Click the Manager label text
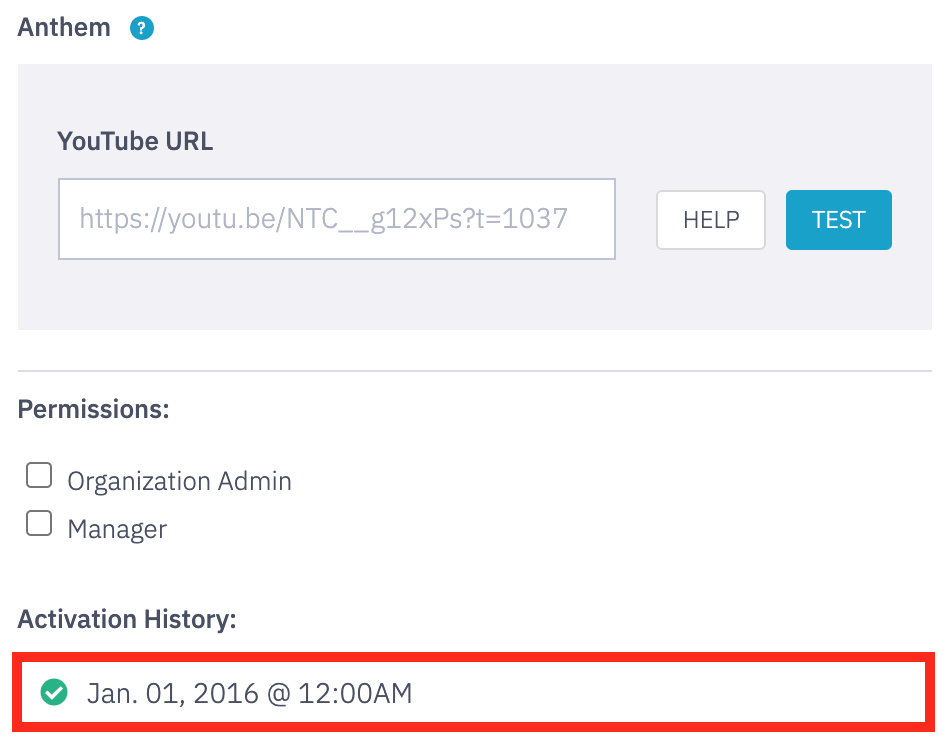952x750 pixels. [x=117, y=530]
